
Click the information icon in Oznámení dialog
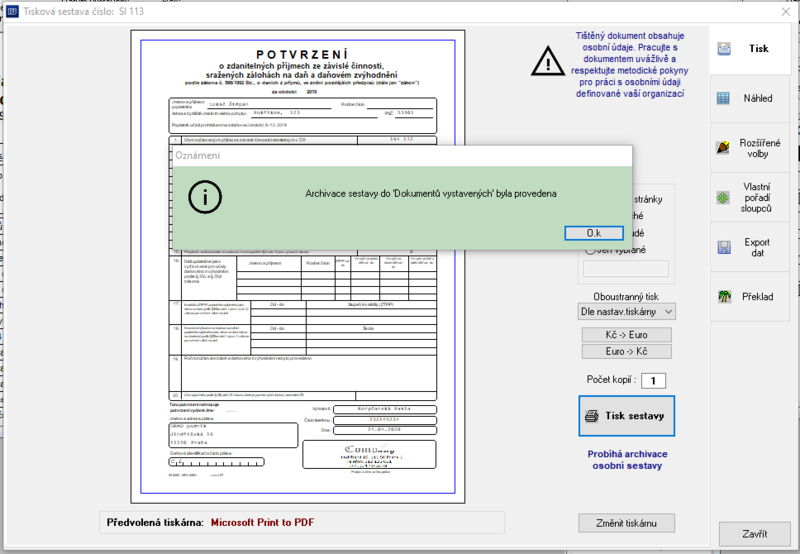coord(205,197)
